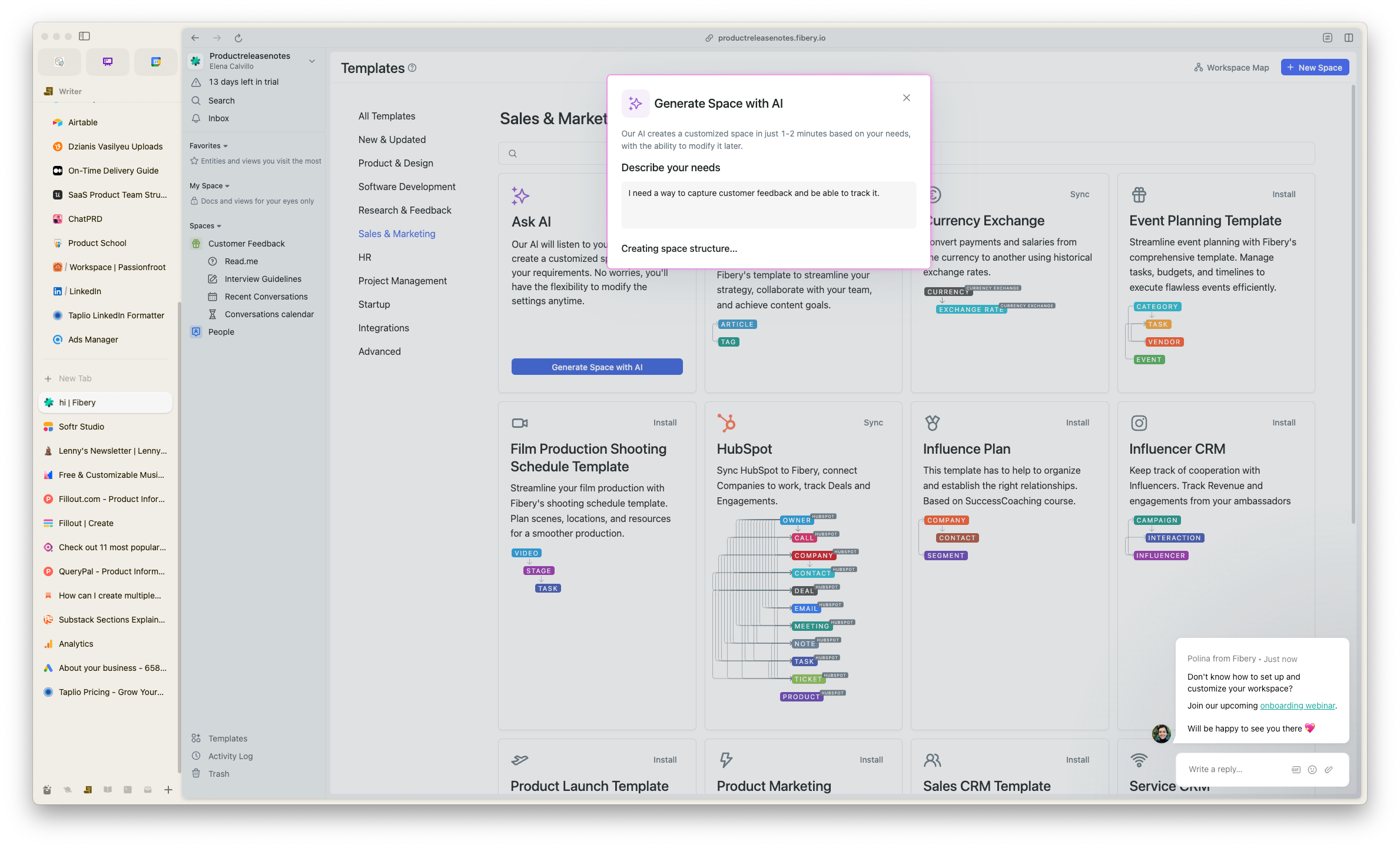Open the Workspace Map
Image resolution: width=1400 pixels, height=848 pixels.
point(1232,68)
